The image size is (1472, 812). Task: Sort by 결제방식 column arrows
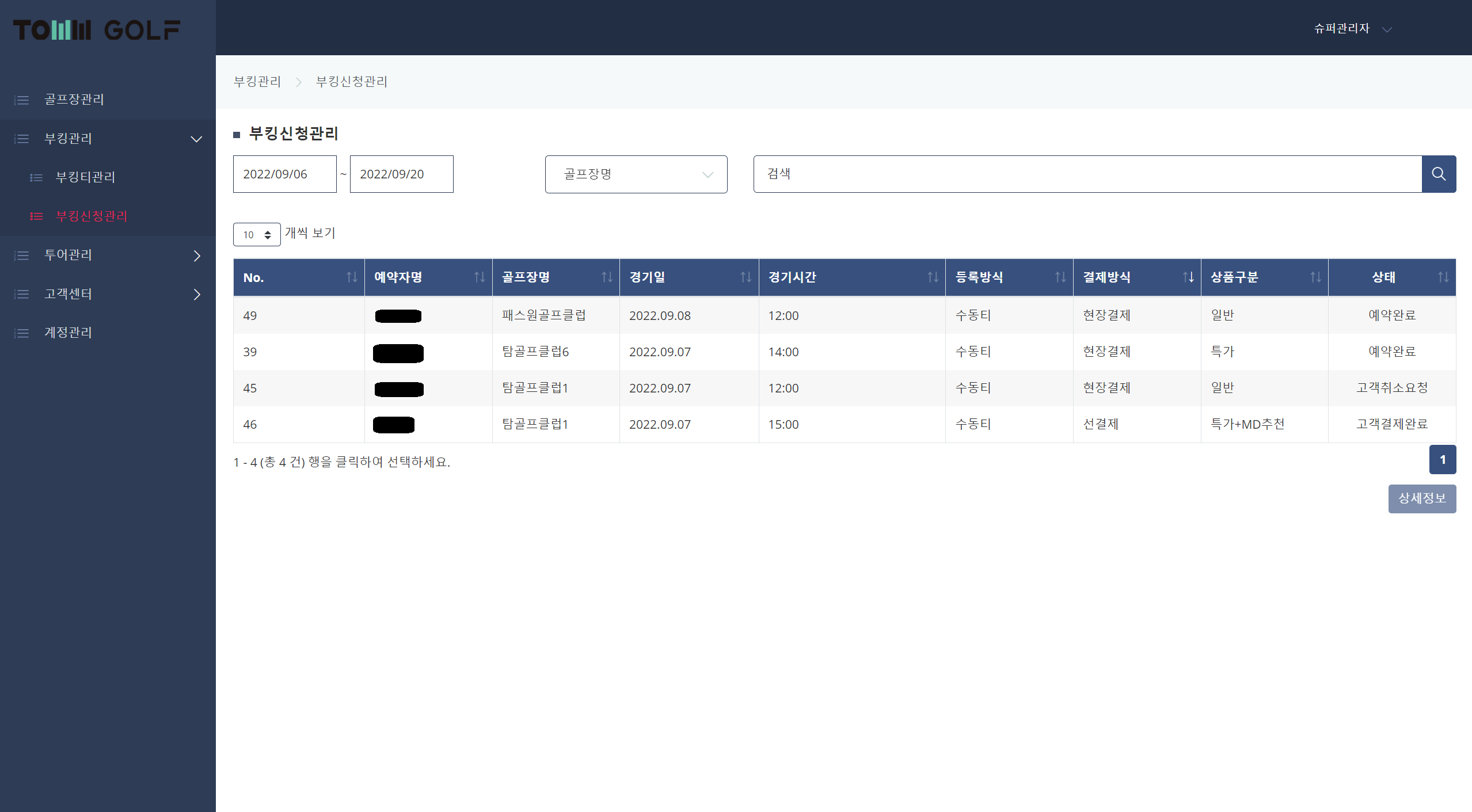point(1188,277)
